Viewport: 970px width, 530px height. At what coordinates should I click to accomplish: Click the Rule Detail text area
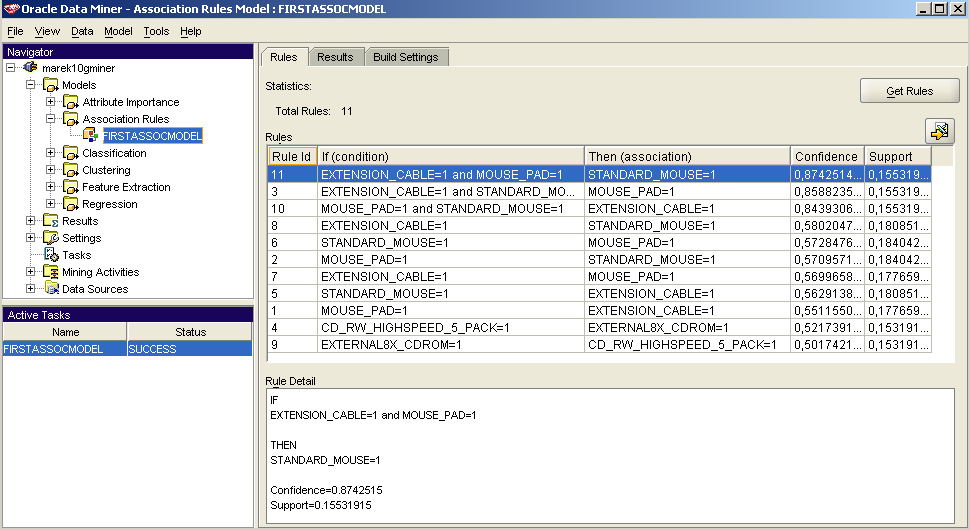click(610, 455)
